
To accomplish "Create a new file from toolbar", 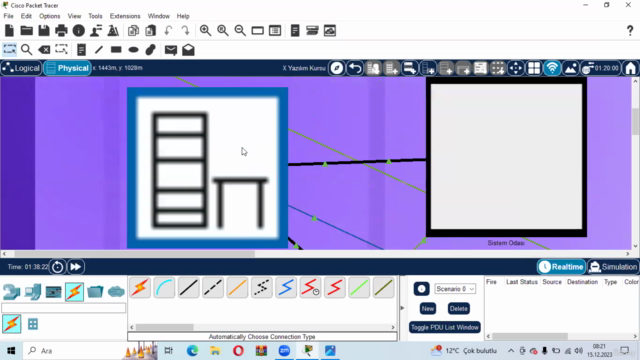I will pyautogui.click(x=9, y=31).
